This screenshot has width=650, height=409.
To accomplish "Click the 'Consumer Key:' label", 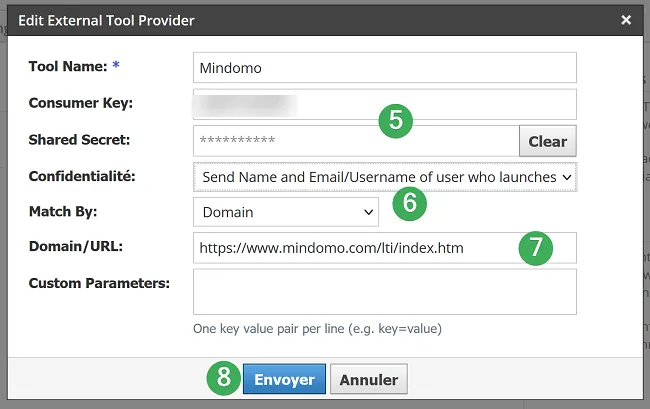I will point(81,103).
